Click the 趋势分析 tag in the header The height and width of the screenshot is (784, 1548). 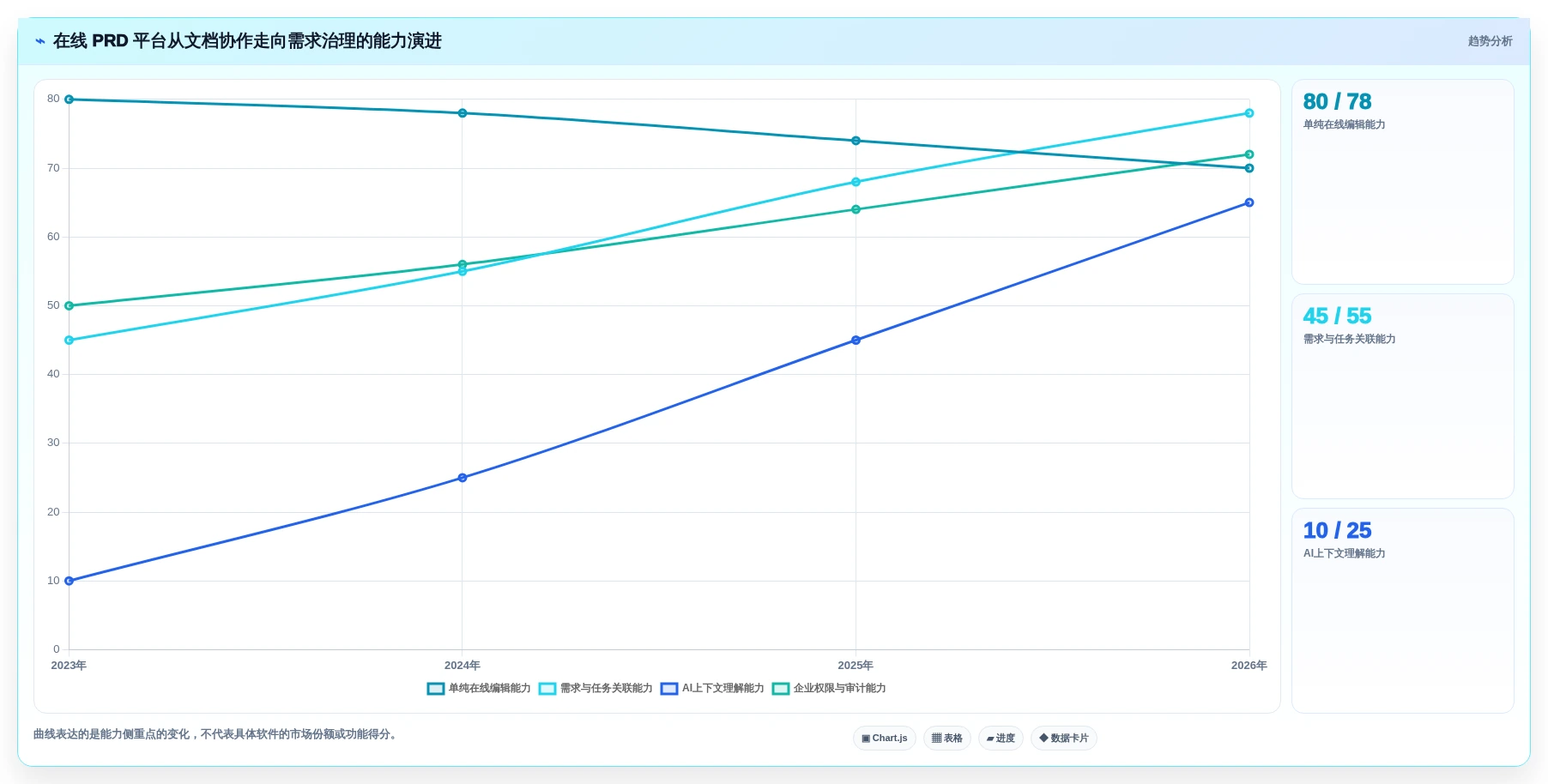pos(1490,41)
